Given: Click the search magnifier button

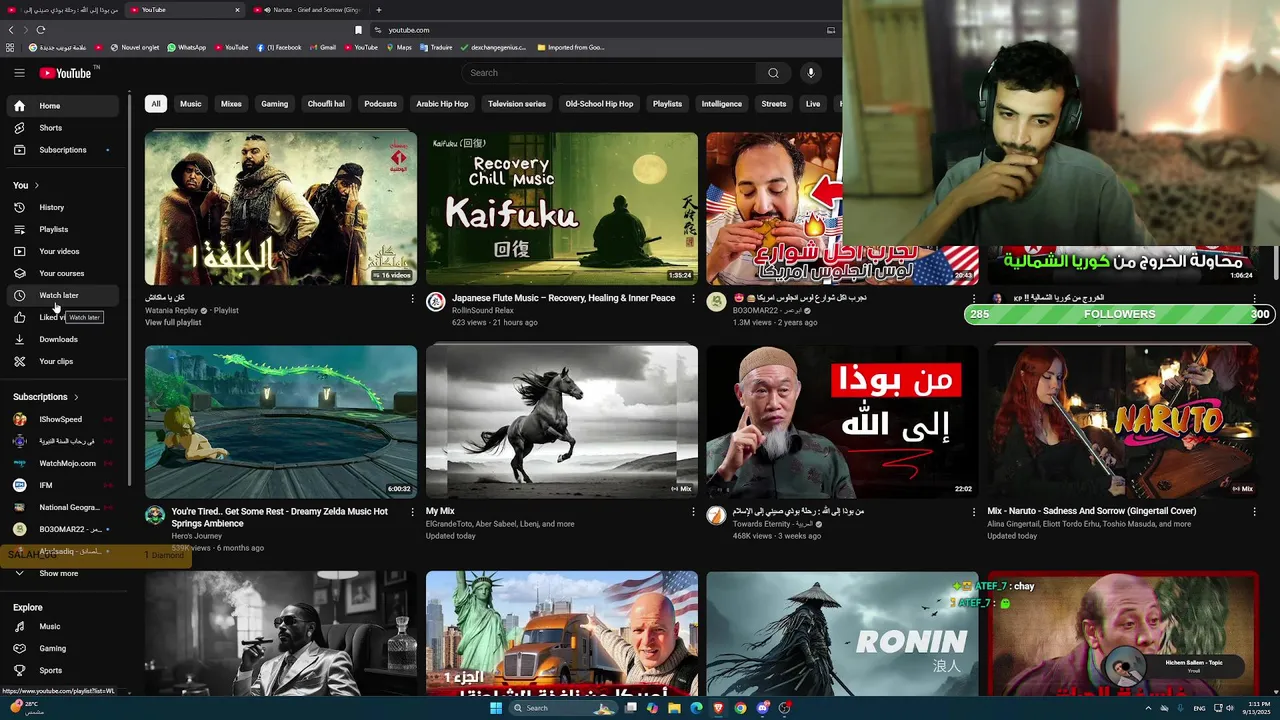Looking at the screenshot, I should 773,73.
